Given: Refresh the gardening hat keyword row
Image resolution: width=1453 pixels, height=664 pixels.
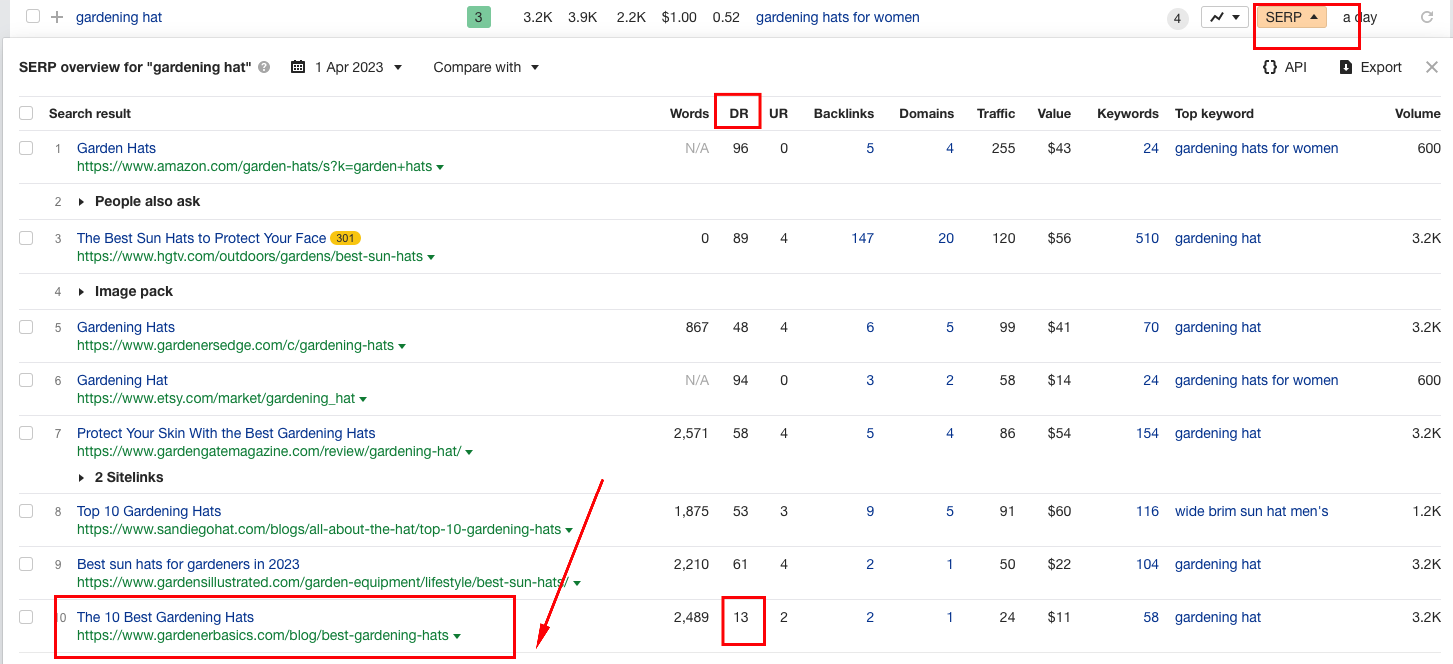Looking at the screenshot, I should point(1426,17).
